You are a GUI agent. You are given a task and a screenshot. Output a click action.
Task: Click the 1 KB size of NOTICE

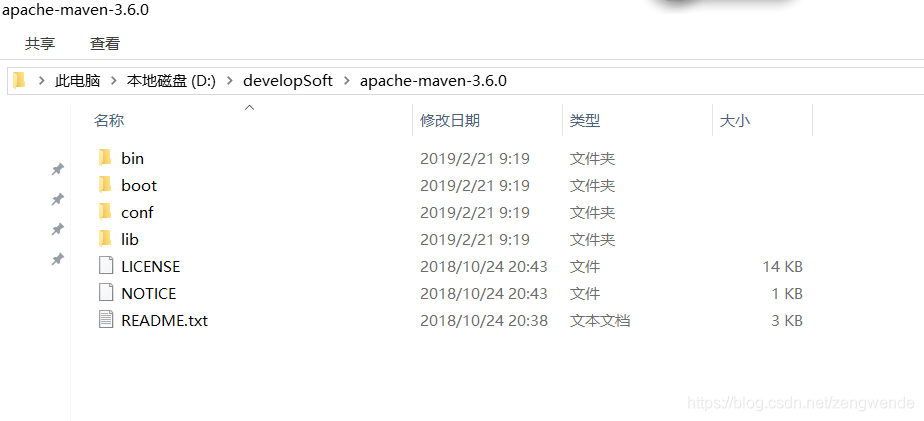[x=787, y=294]
